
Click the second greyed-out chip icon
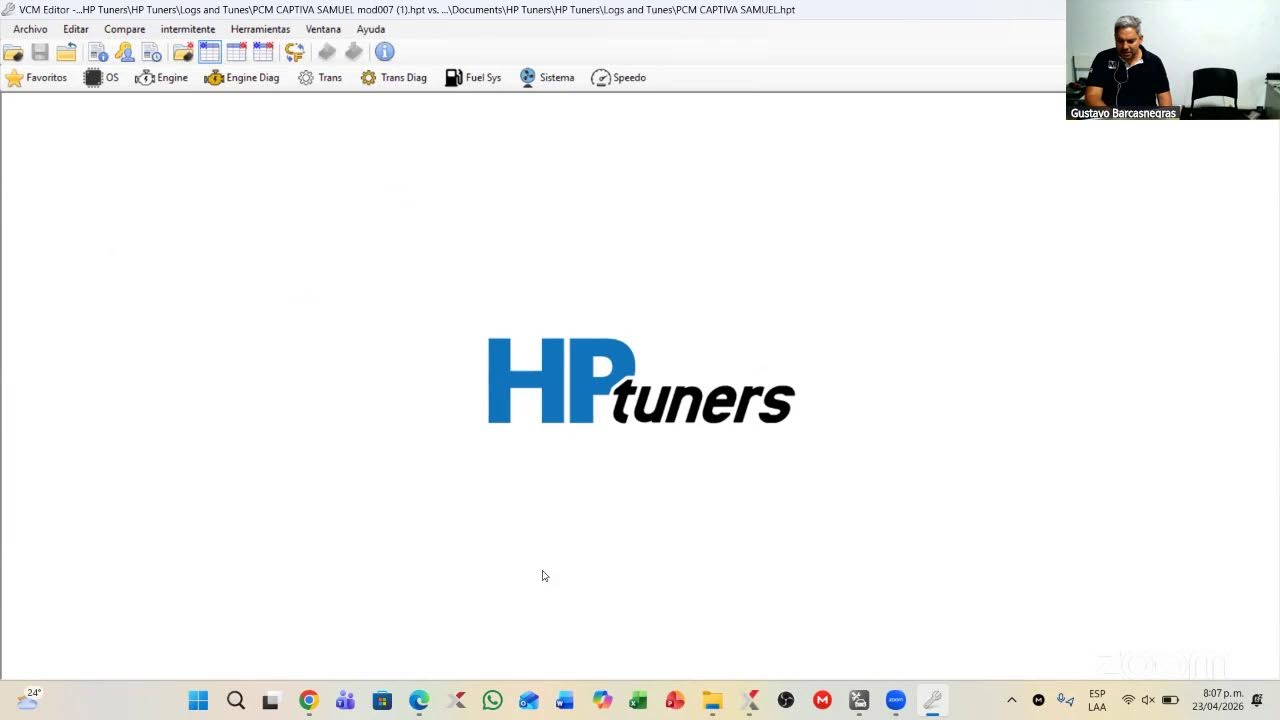[354, 52]
